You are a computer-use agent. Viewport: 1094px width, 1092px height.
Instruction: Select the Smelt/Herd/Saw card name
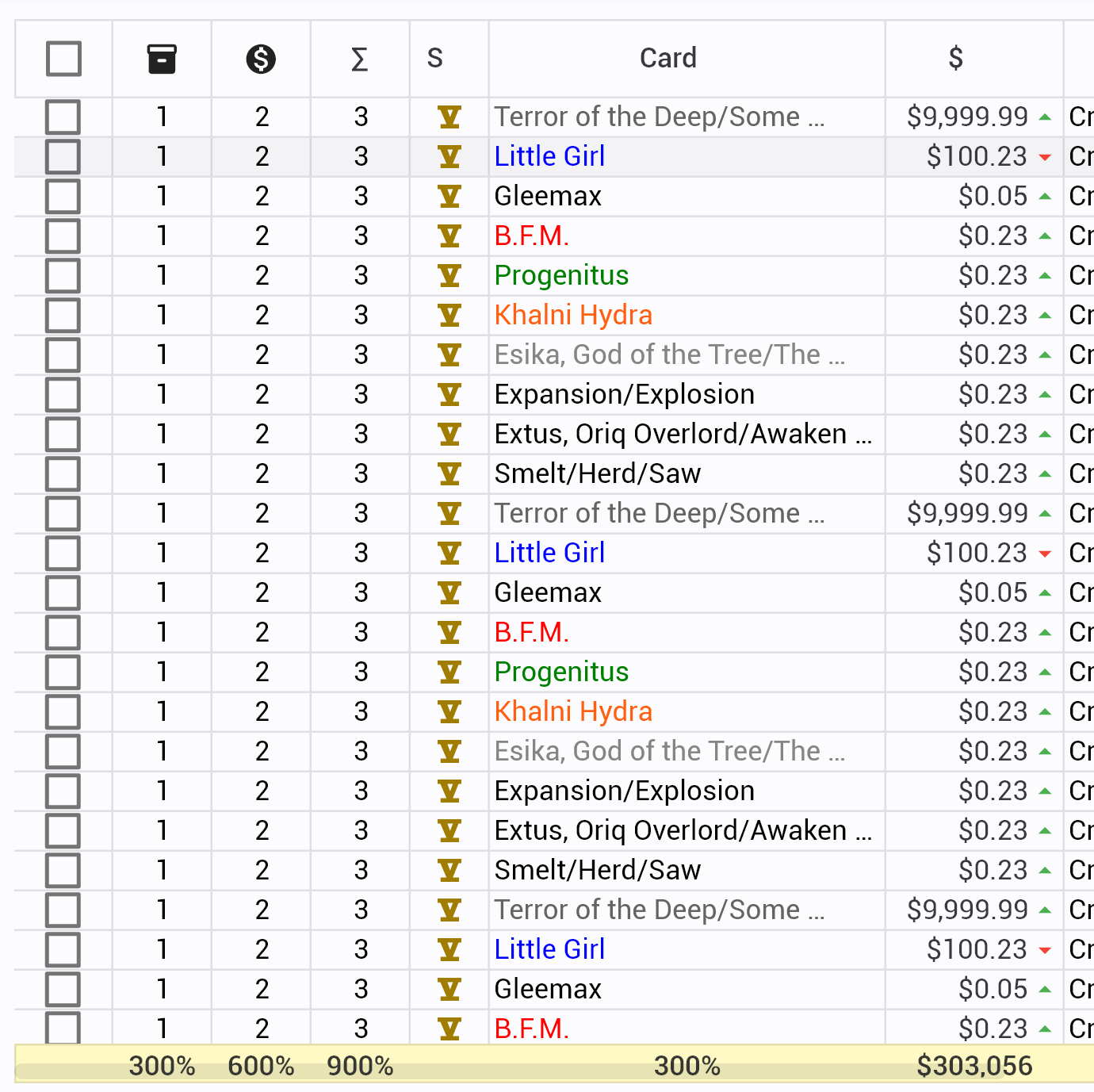pos(597,473)
